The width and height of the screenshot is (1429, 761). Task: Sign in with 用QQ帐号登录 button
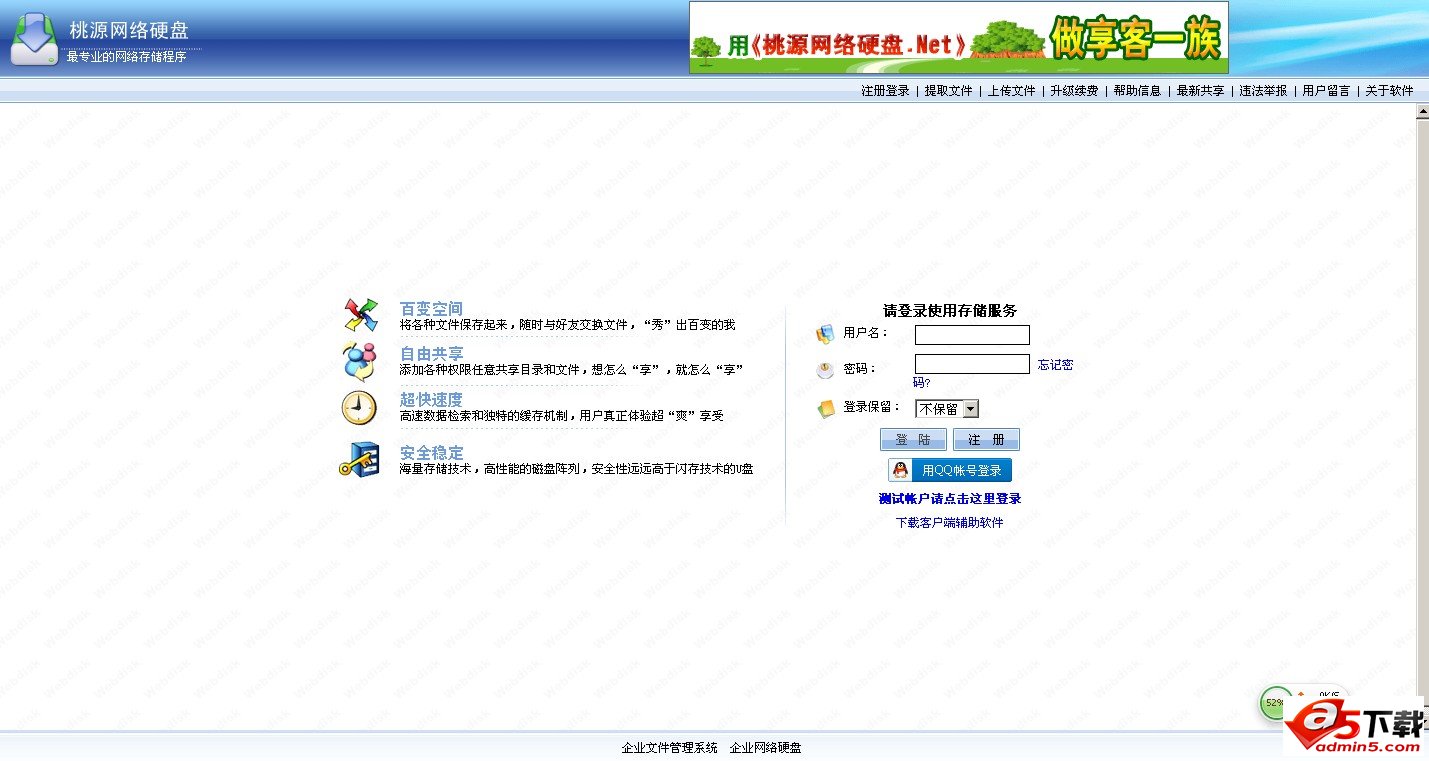(950, 470)
